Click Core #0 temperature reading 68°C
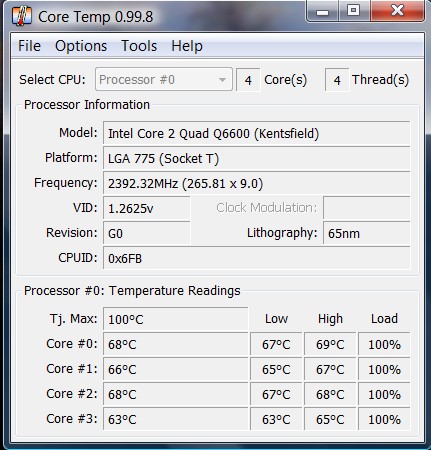The width and height of the screenshot is (431, 450). tap(176, 344)
